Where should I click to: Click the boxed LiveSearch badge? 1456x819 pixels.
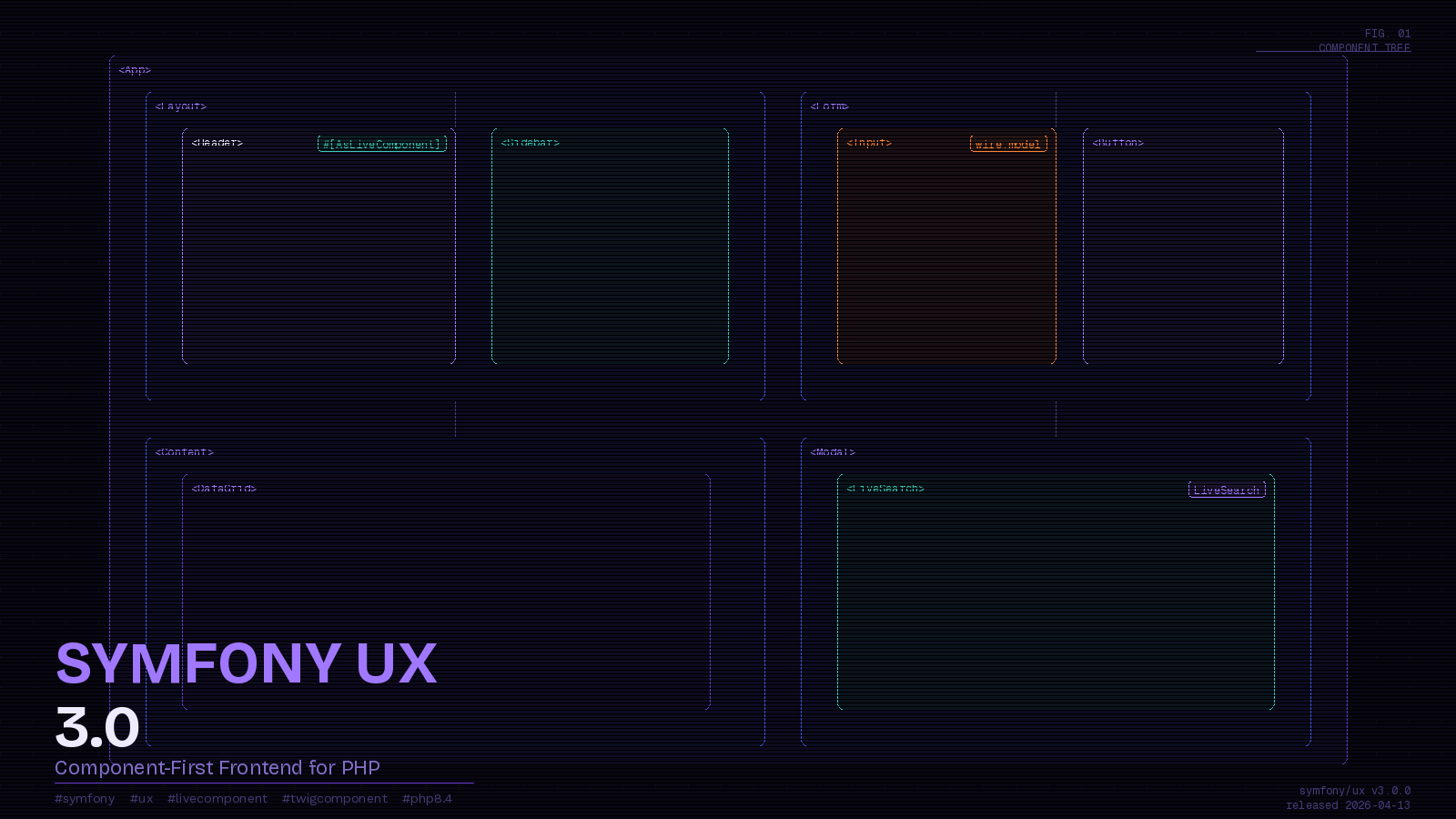tap(1227, 490)
